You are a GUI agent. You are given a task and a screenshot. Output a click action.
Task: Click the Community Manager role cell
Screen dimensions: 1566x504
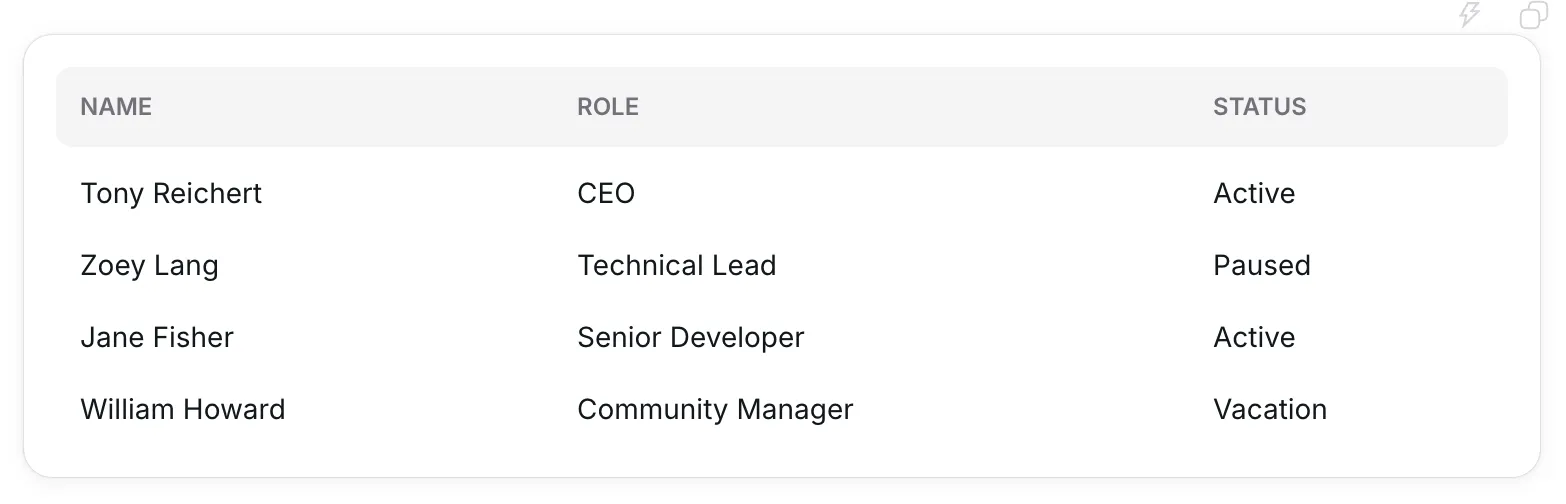(715, 409)
